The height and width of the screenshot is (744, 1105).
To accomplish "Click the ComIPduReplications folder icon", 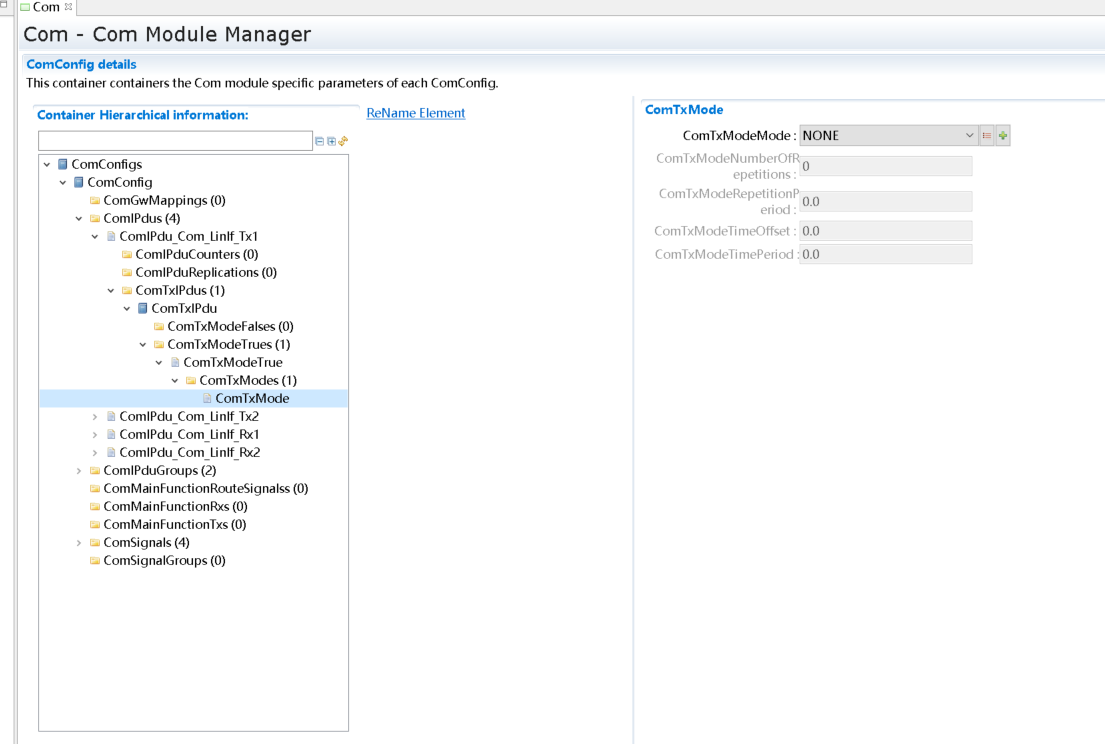I will (127, 272).
